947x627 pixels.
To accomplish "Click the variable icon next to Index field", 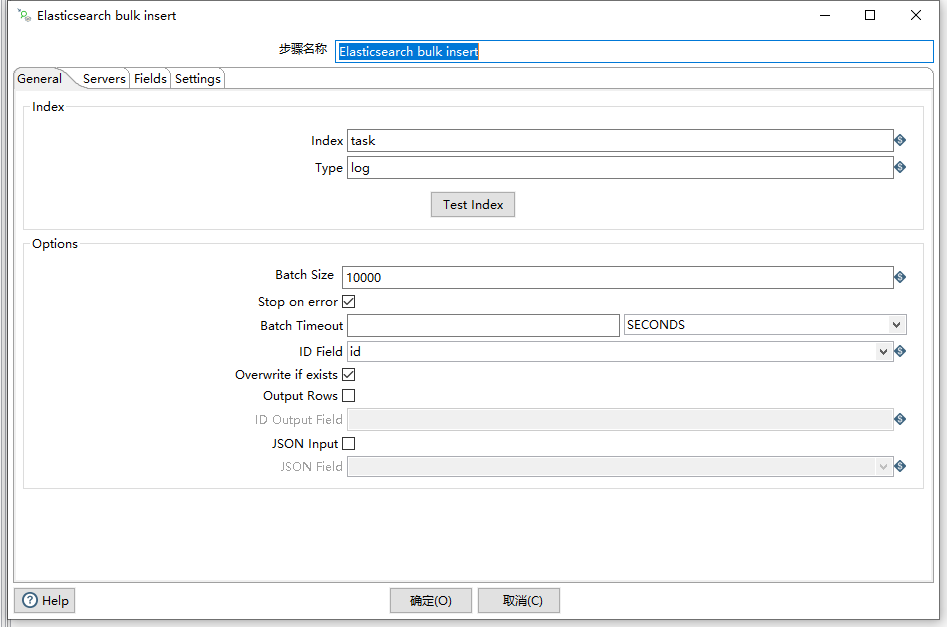I will [899, 140].
